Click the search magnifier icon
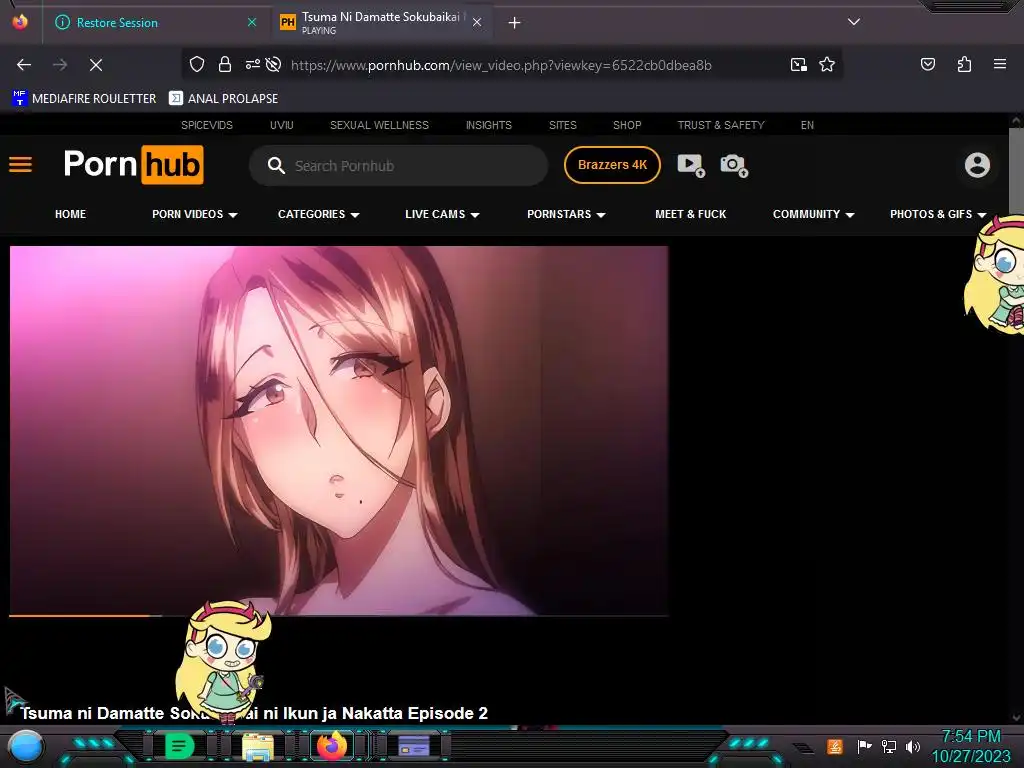The width and height of the screenshot is (1024, 768). point(276,166)
